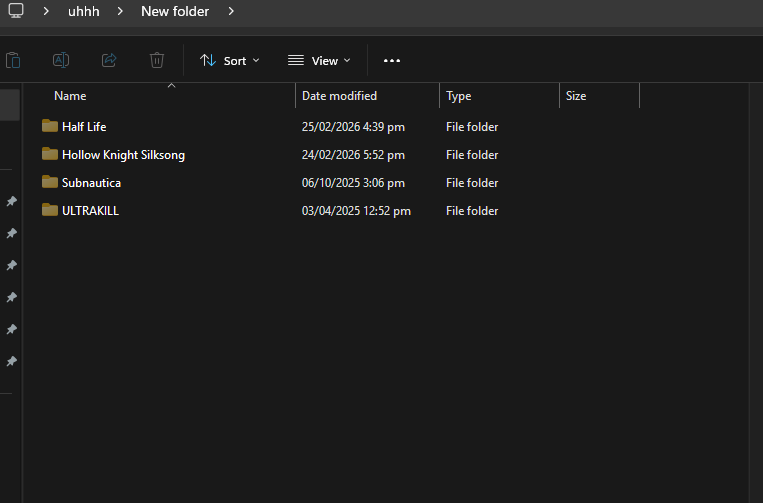Expand the chevron after uhhh in breadcrumb
The height and width of the screenshot is (503, 763).
[120, 12]
